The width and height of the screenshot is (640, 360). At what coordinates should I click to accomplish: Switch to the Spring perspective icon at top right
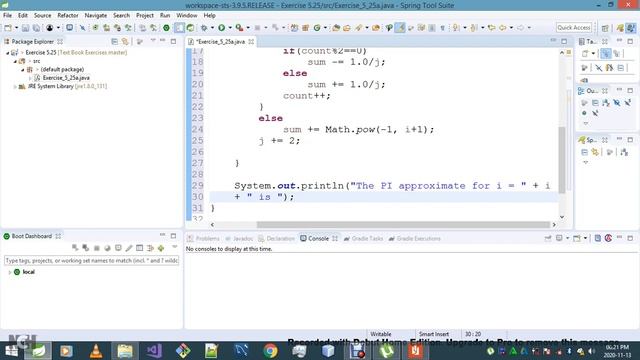pos(620,28)
